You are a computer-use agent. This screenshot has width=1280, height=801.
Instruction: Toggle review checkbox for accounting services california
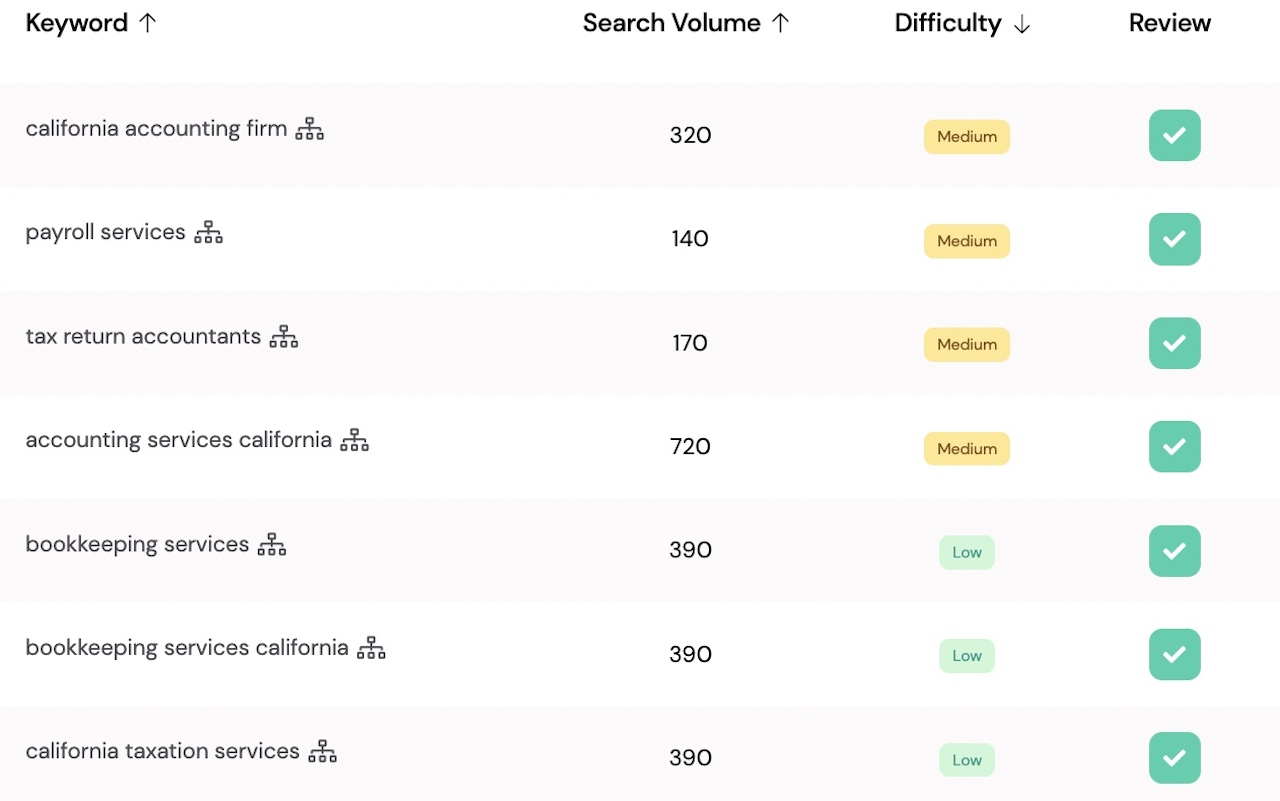click(1174, 447)
